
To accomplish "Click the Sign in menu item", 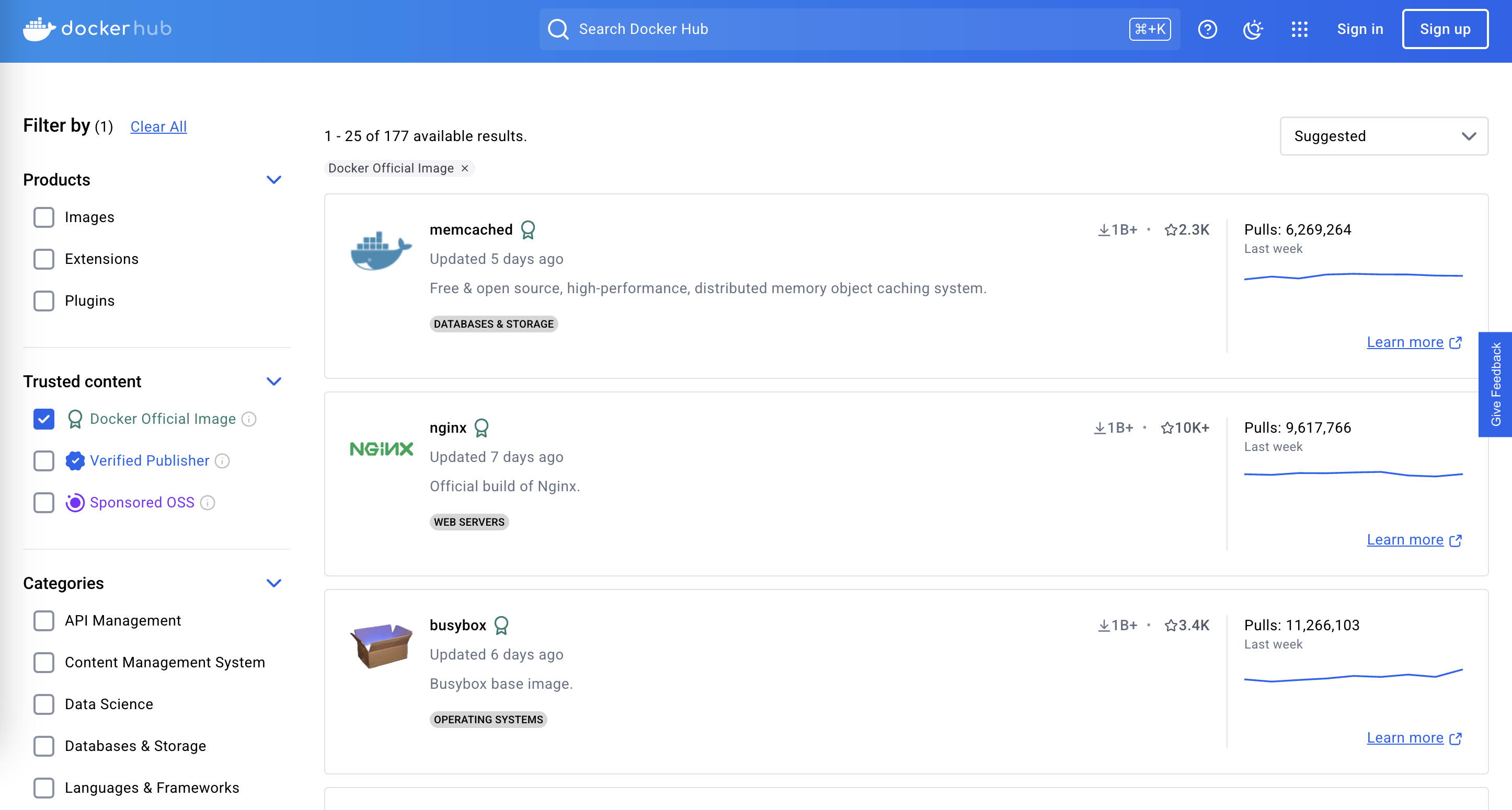I will coord(1359,29).
